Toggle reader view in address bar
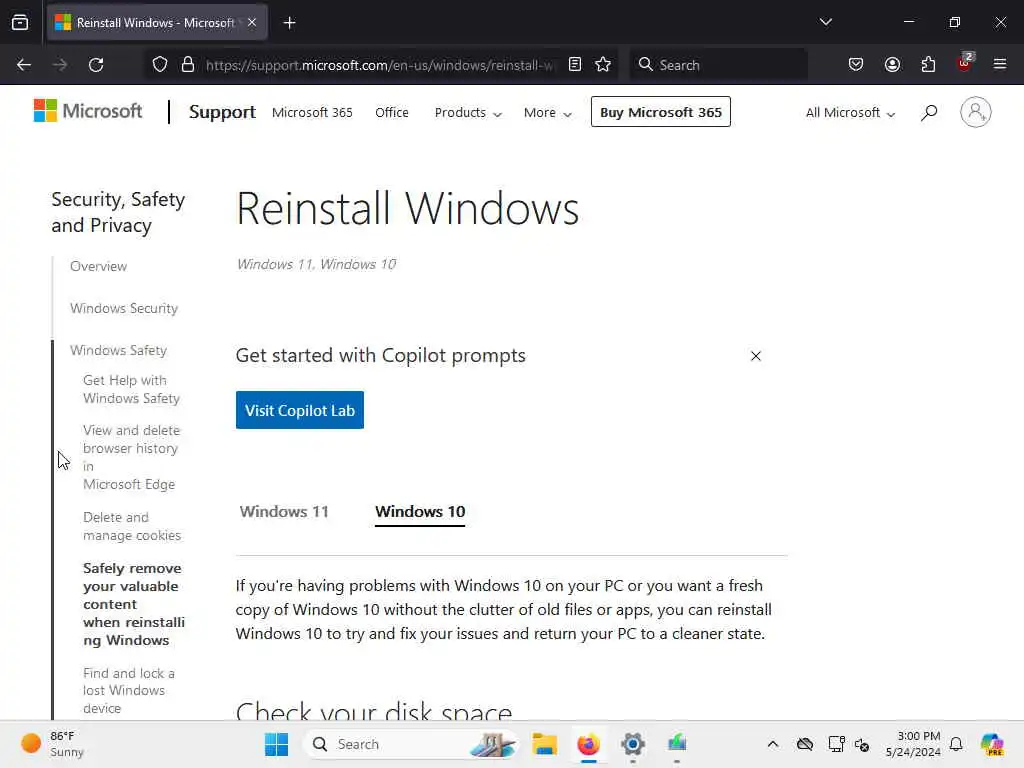This screenshot has width=1024, height=768. click(x=575, y=65)
